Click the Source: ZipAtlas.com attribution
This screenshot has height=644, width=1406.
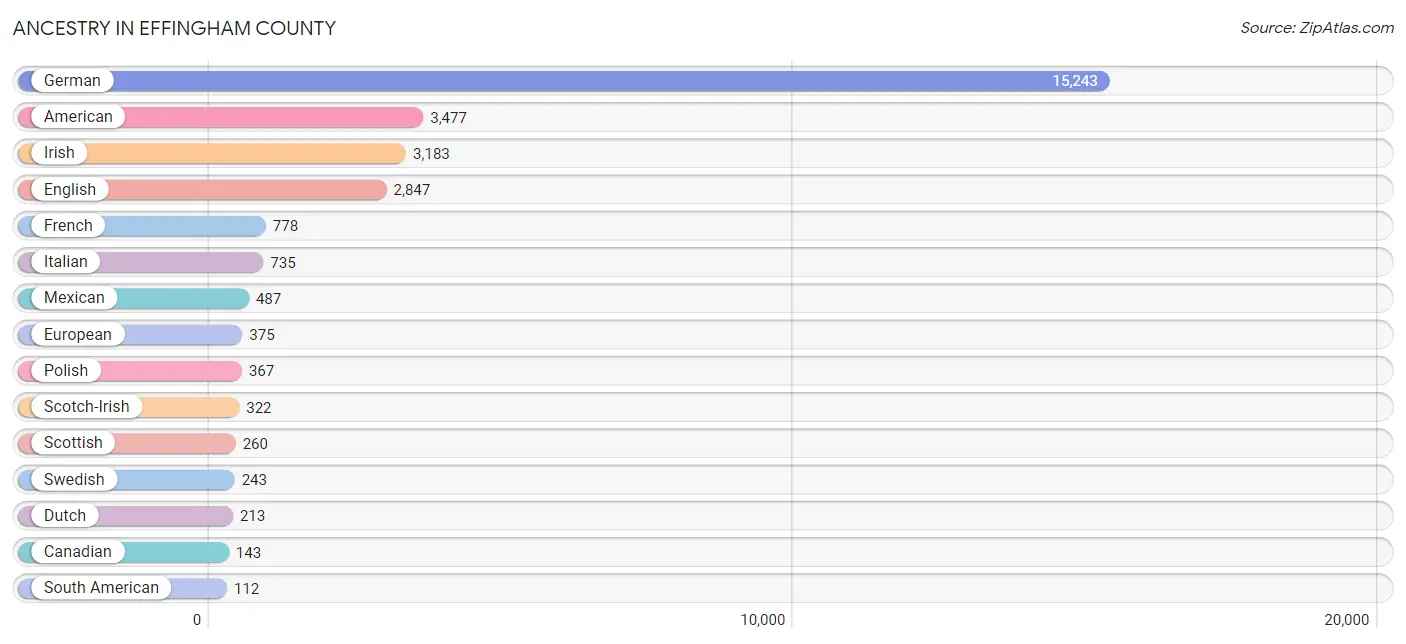(1317, 28)
